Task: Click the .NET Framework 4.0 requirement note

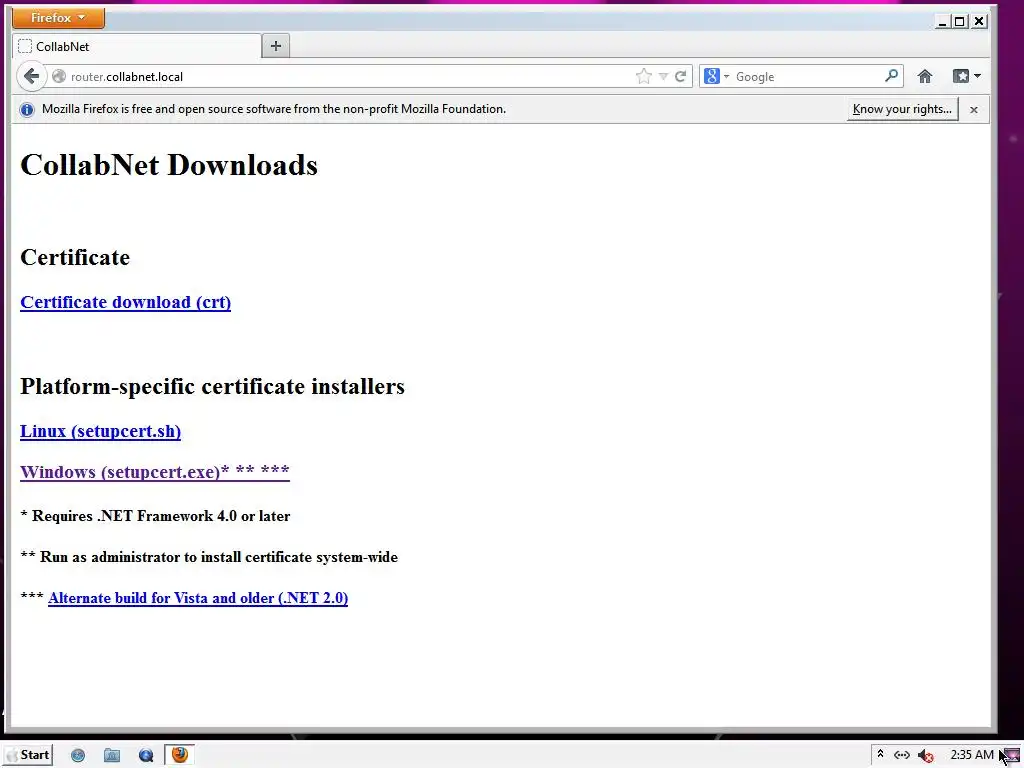Action: tap(155, 516)
